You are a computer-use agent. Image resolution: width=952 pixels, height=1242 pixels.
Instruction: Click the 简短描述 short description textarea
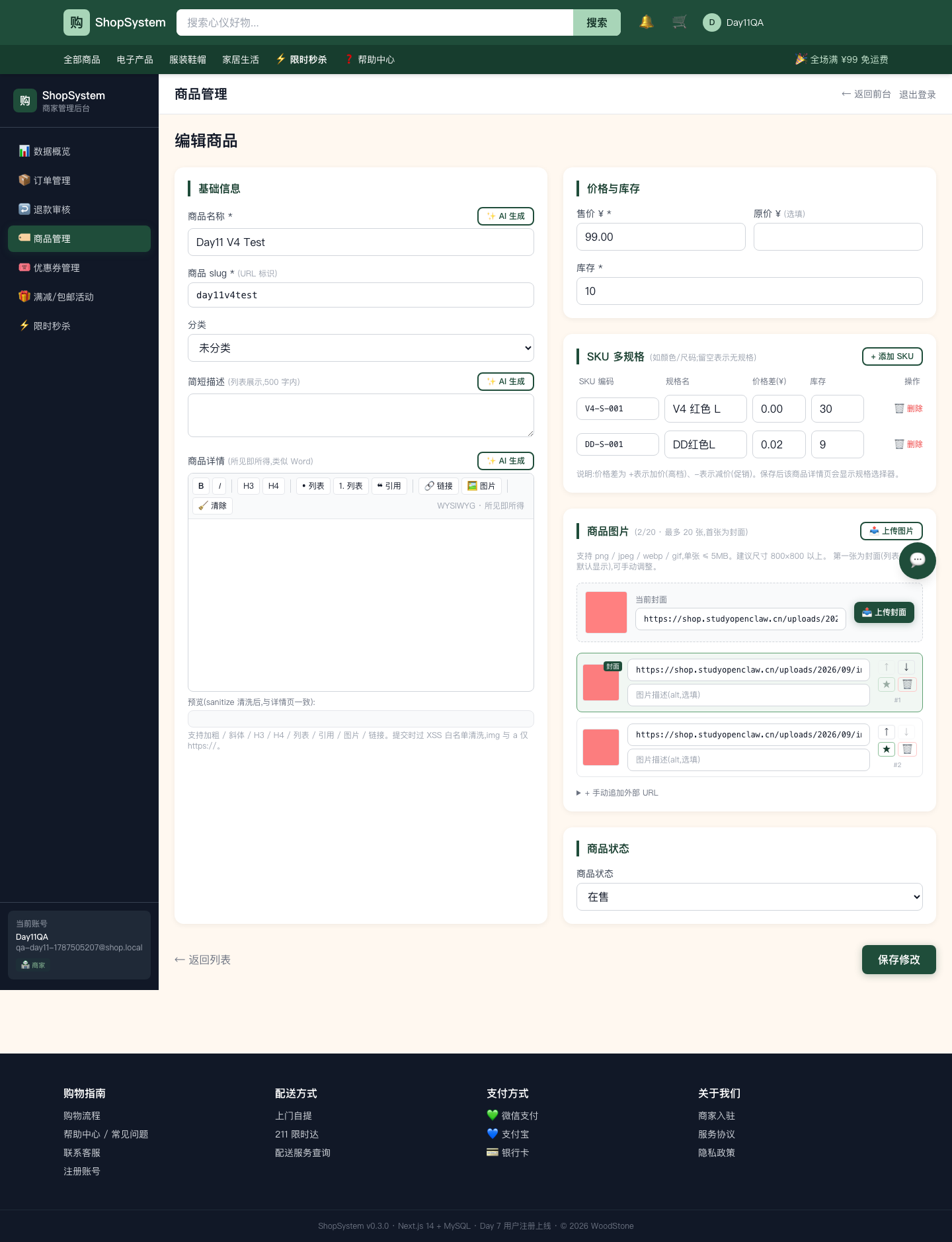(x=361, y=415)
